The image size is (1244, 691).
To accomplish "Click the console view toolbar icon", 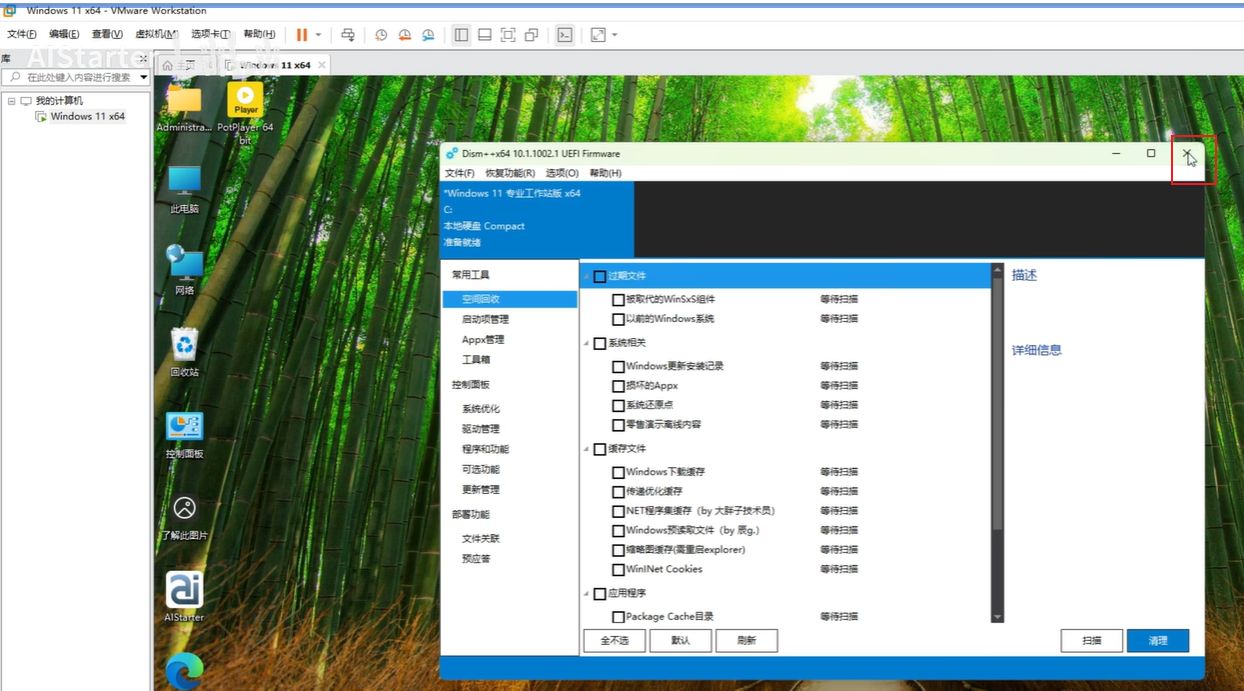I will tap(565, 35).
